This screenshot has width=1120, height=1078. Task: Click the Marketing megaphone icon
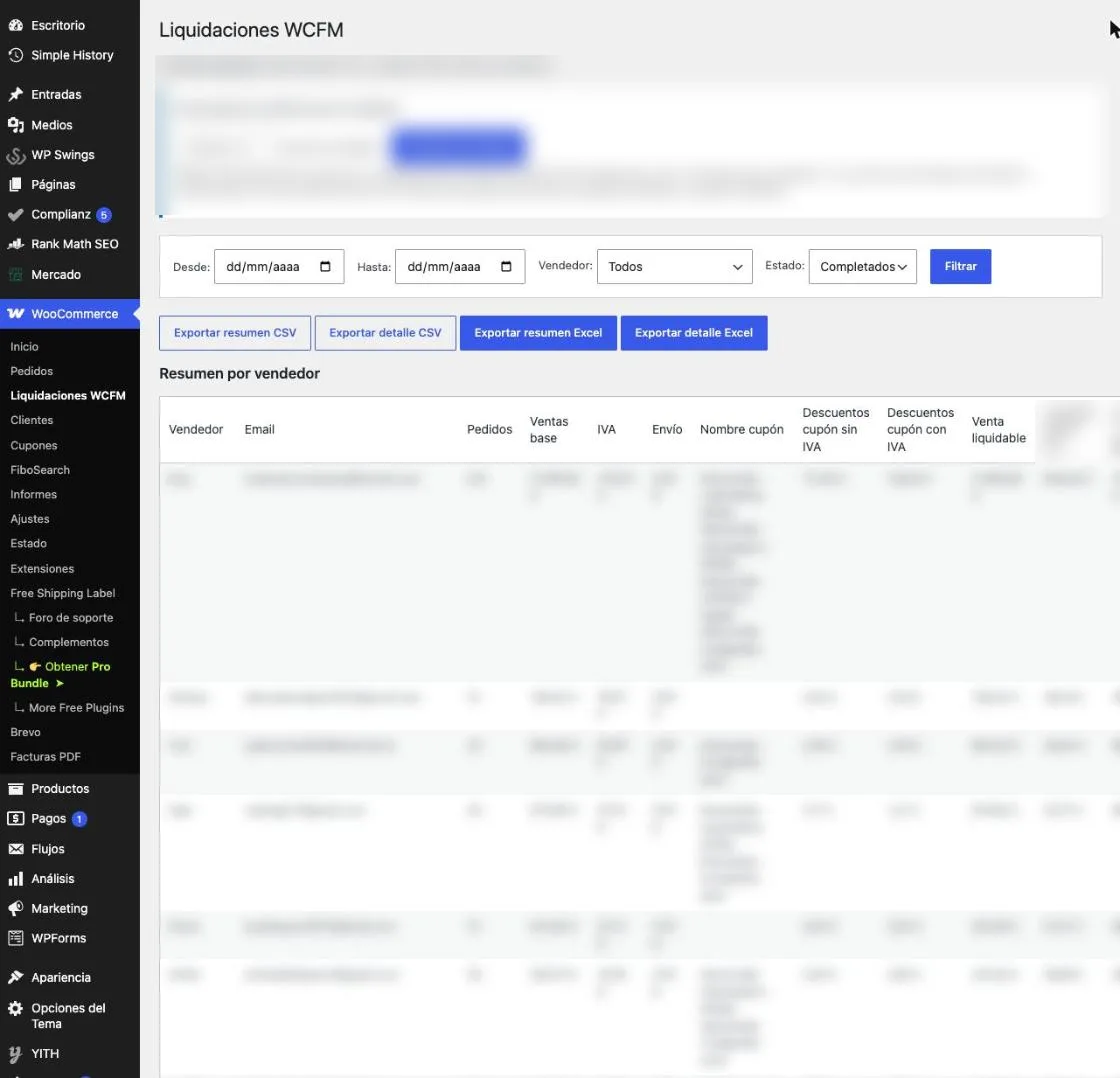pyautogui.click(x=16, y=909)
